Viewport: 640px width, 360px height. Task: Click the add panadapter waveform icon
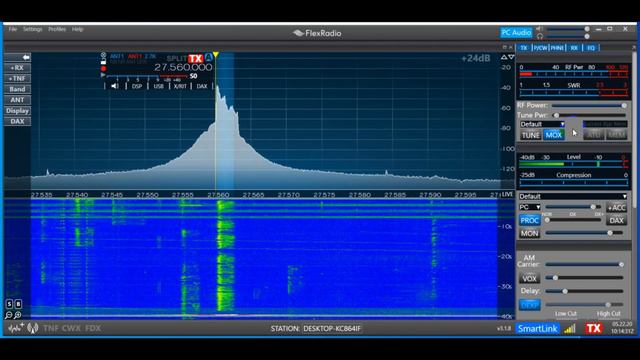[16, 328]
